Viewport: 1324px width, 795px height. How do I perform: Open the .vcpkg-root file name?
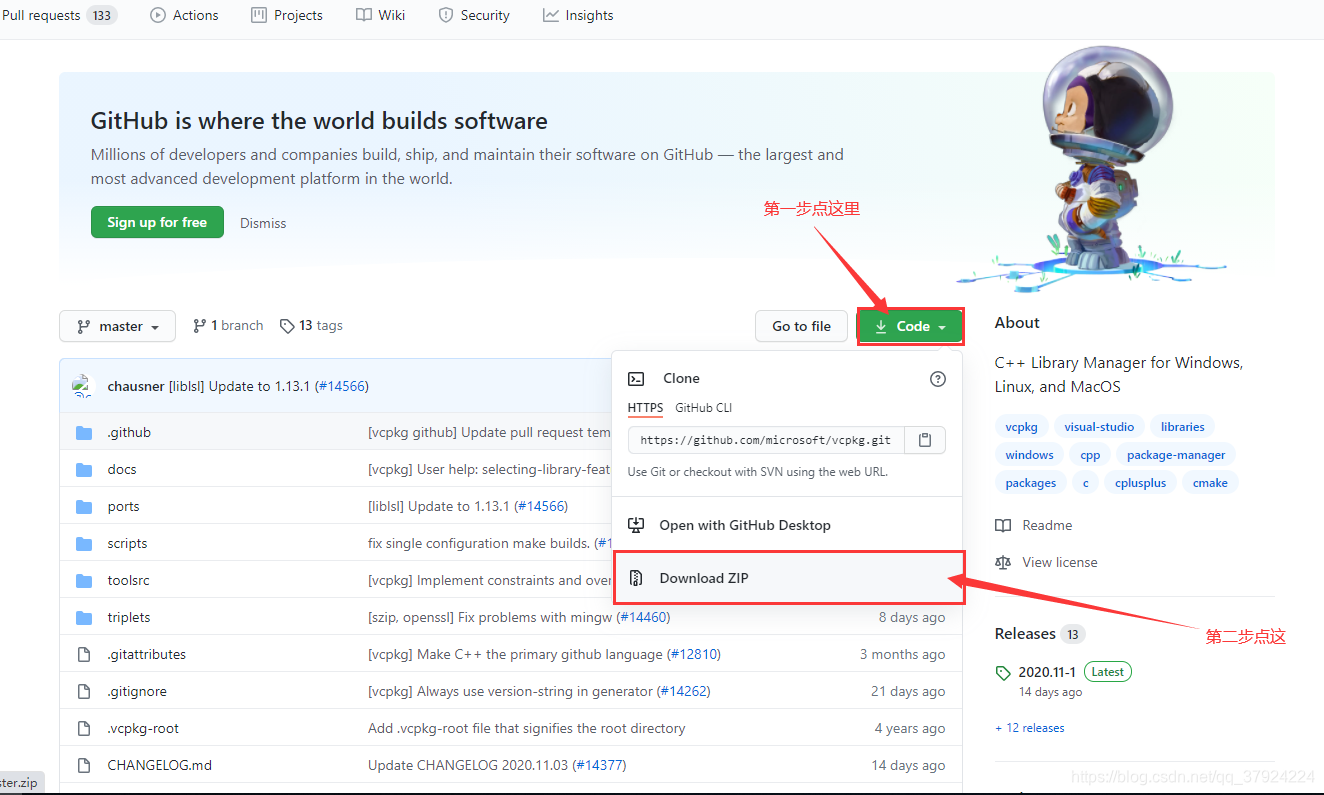(x=144, y=728)
